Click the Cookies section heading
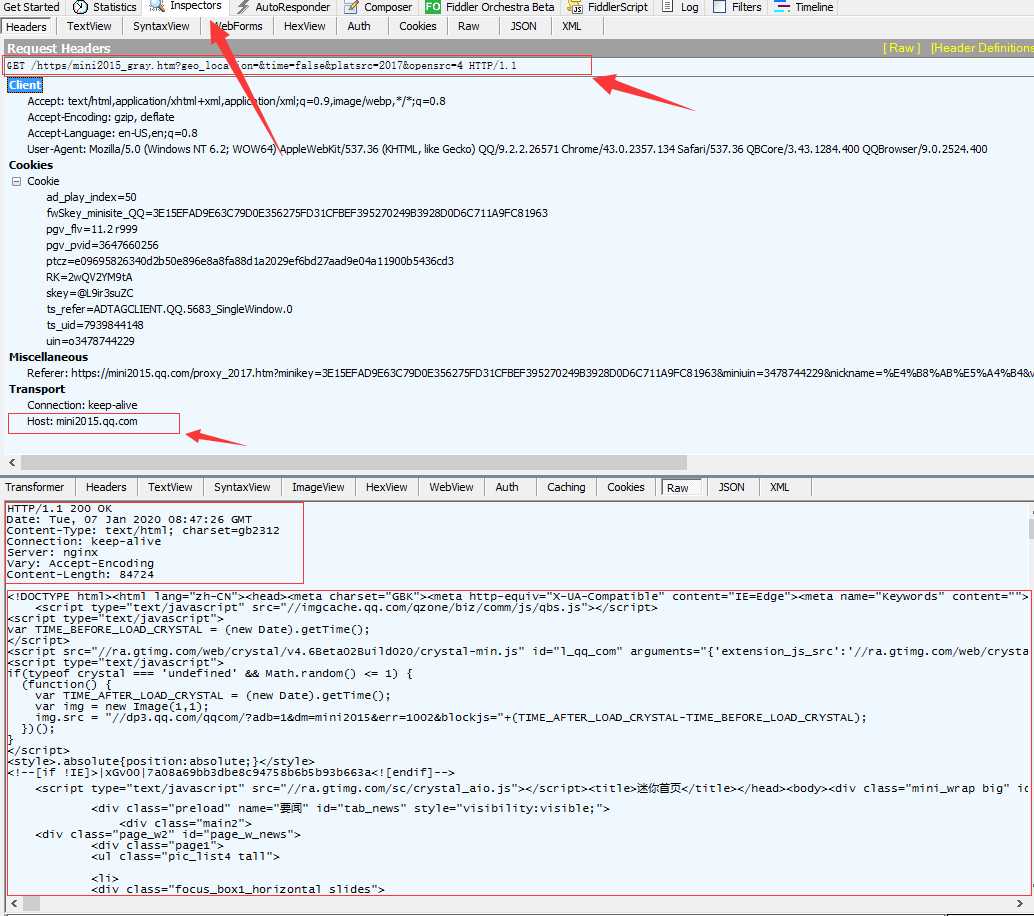Screen dimensions: 1034x916 click(30, 166)
